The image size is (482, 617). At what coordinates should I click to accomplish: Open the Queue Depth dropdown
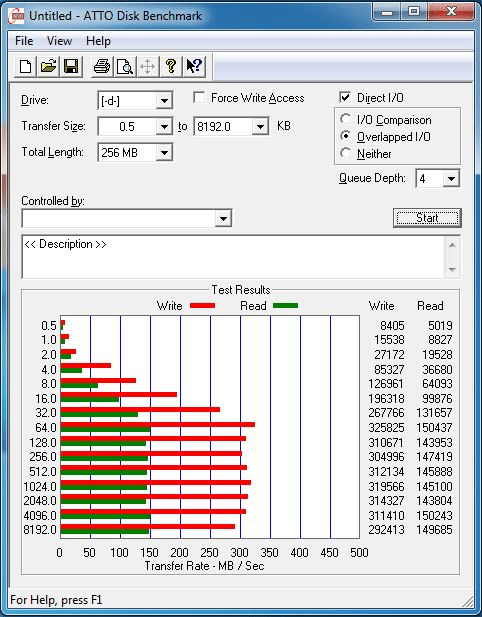click(451, 179)
